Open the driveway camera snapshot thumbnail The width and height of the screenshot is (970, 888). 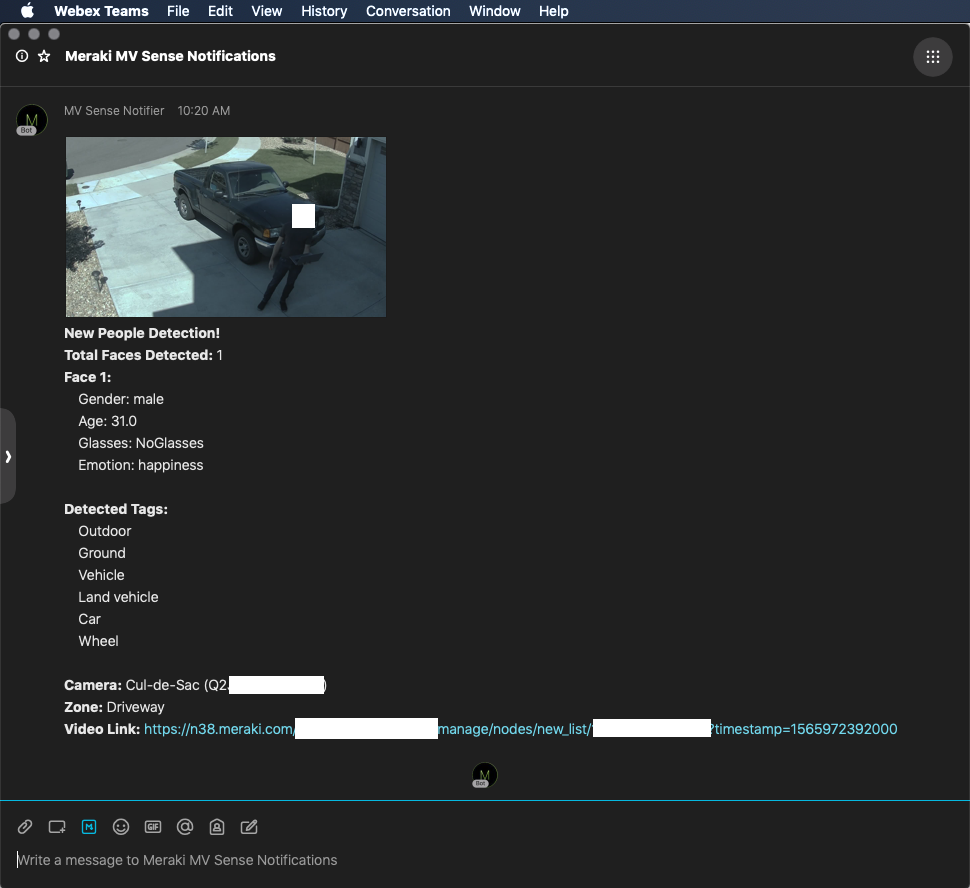(x=226, y=227)
